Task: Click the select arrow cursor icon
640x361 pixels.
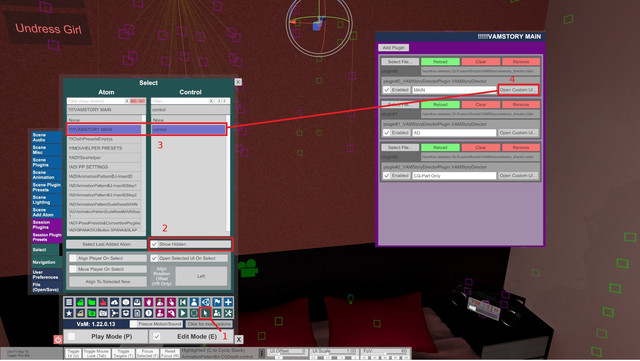Action: click(205, 314)
